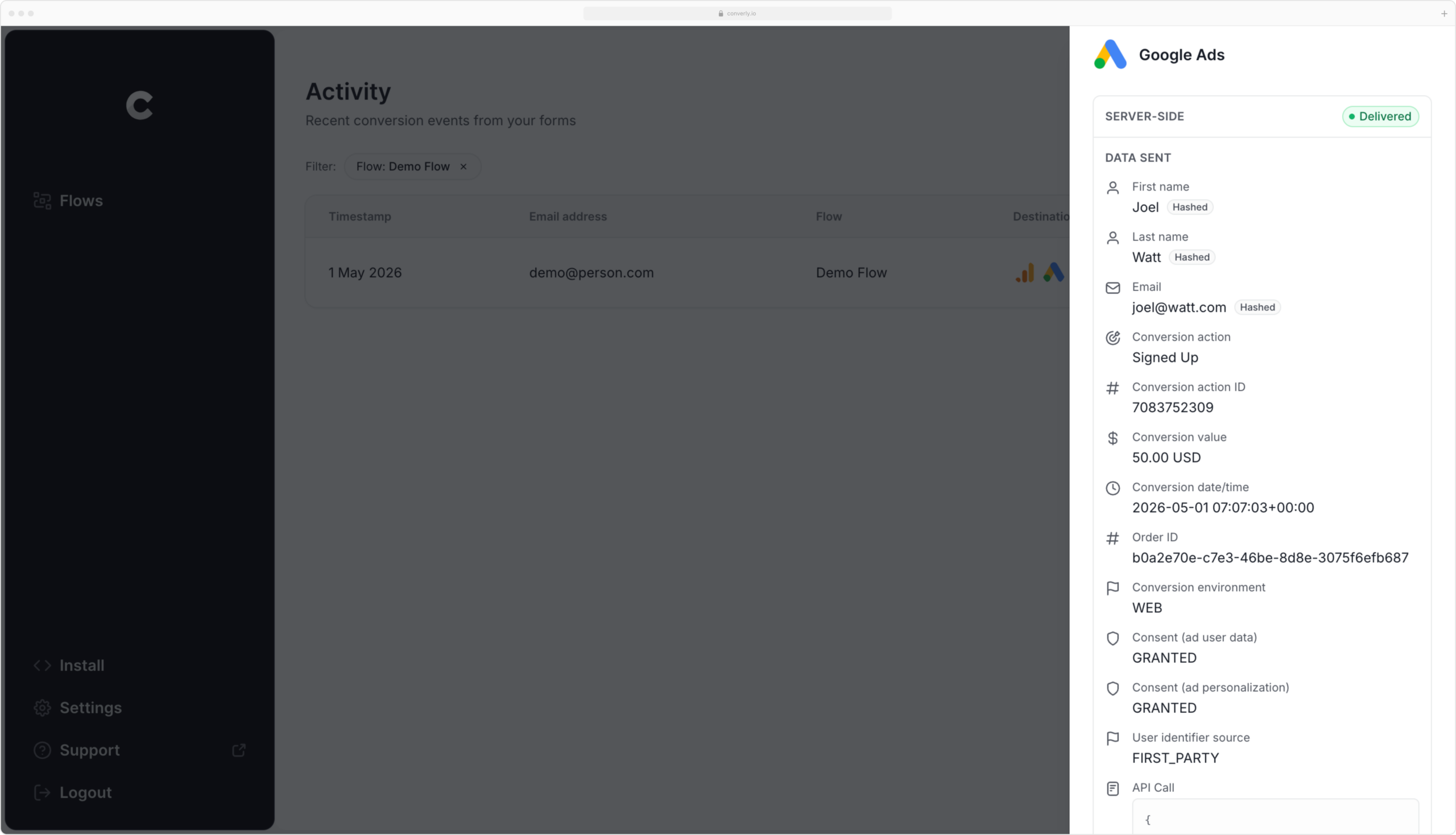This screenshot has height=835, width=1456.
Task: Click the FIRST_PARTY identifier source value
Action: (1176, 758)
